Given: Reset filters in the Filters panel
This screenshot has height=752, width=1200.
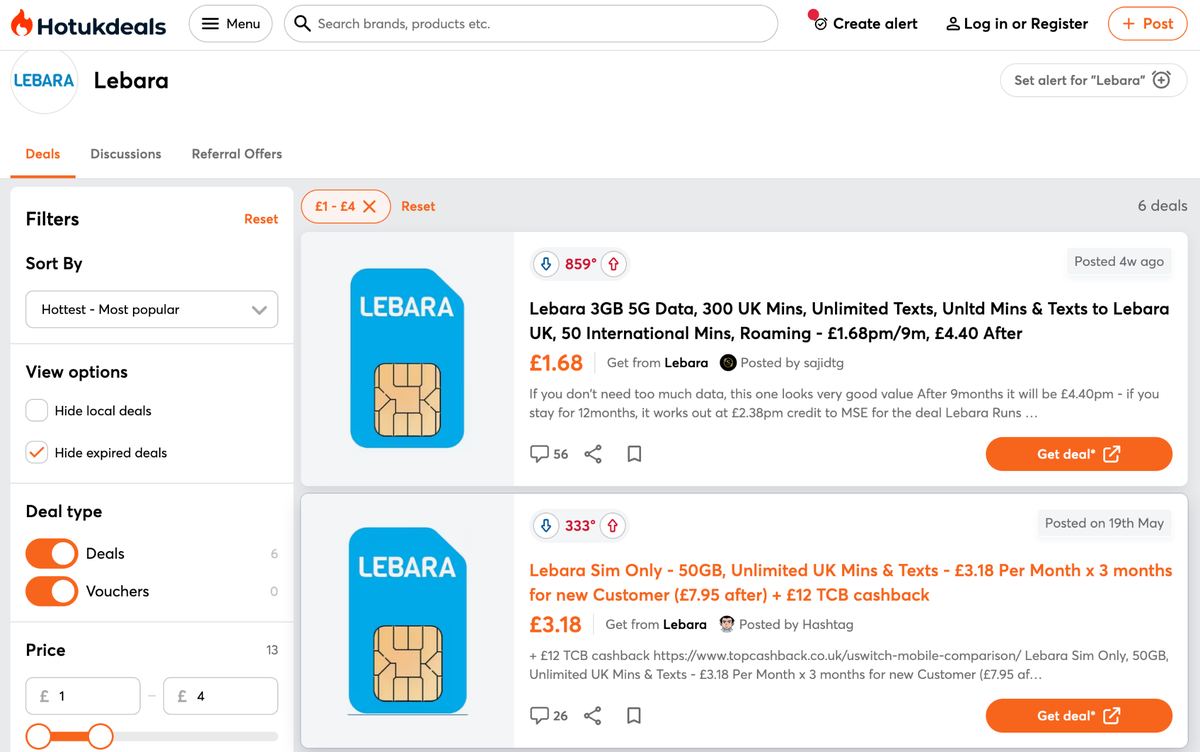Looking at the screenshot, I should pos(261,219).
